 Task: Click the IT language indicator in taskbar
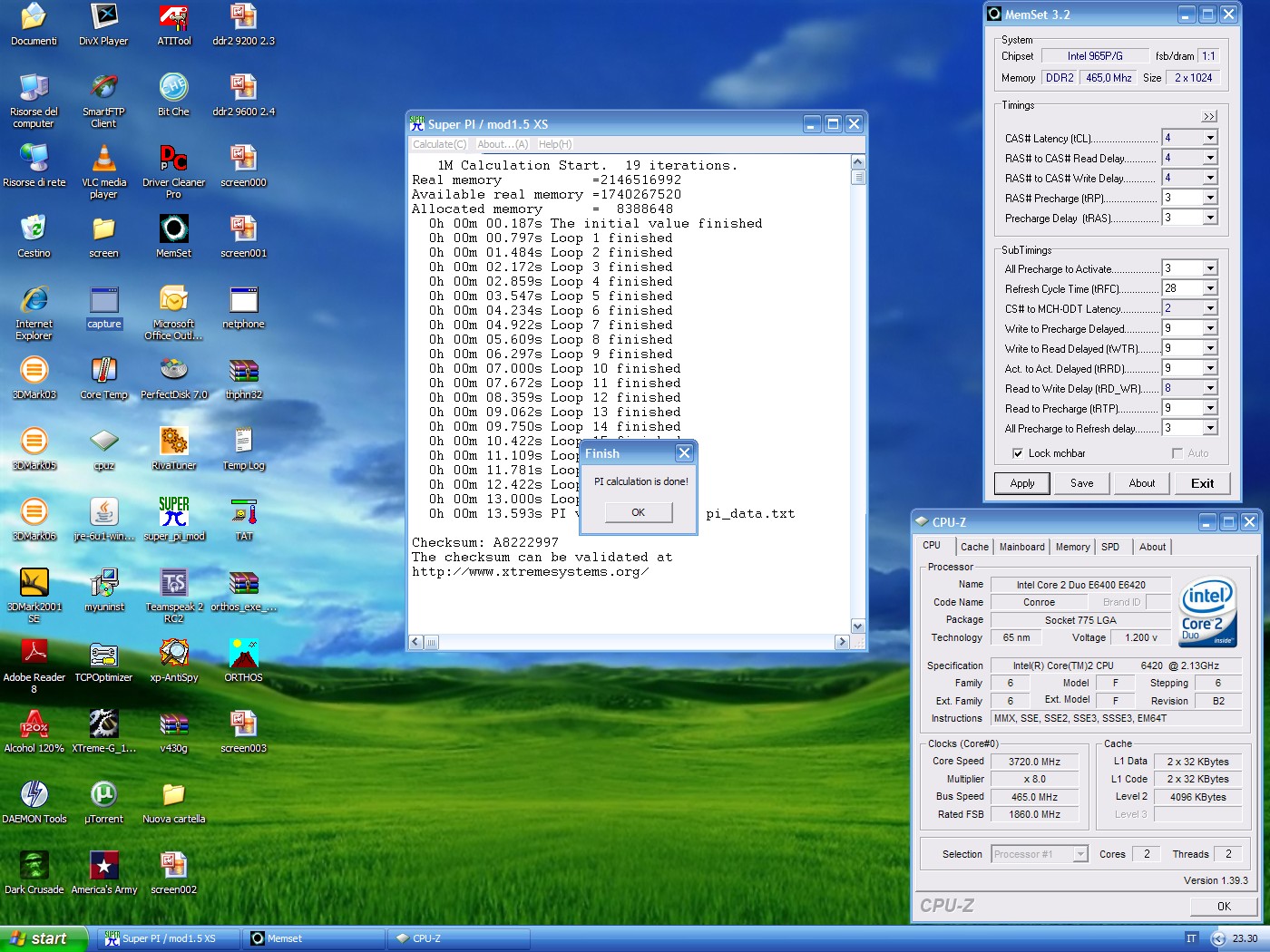[1191, 938]
